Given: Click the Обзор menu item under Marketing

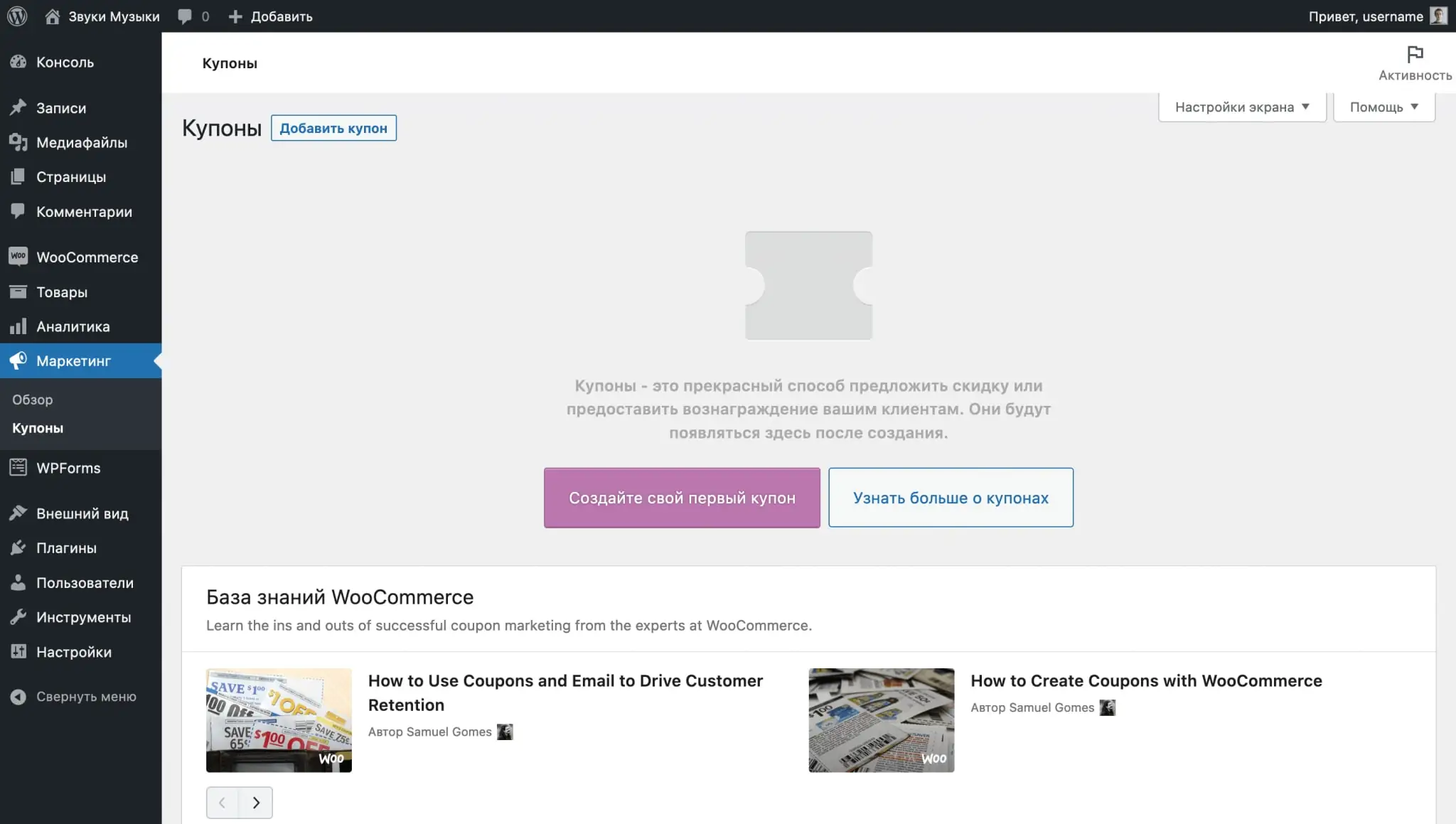Looking at the screenshot, I should (32, 398).
